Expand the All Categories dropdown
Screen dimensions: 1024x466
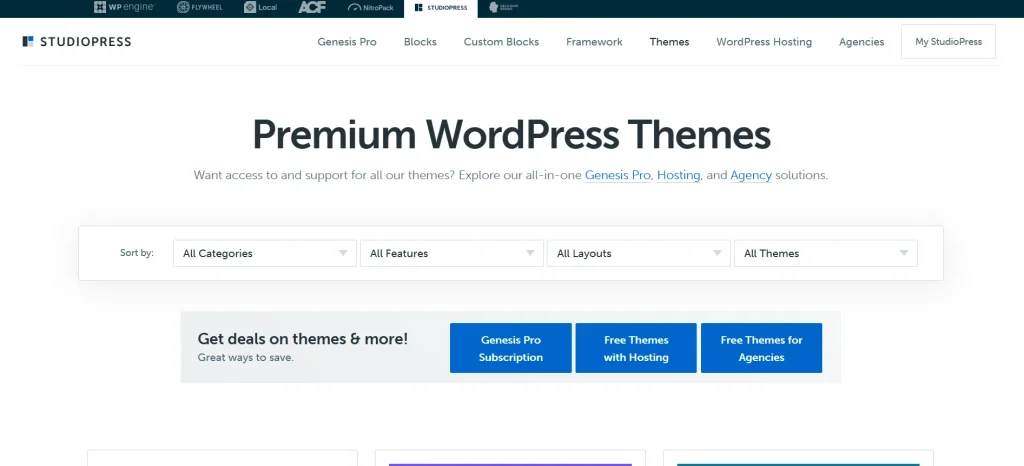click(x=265, y=254)
